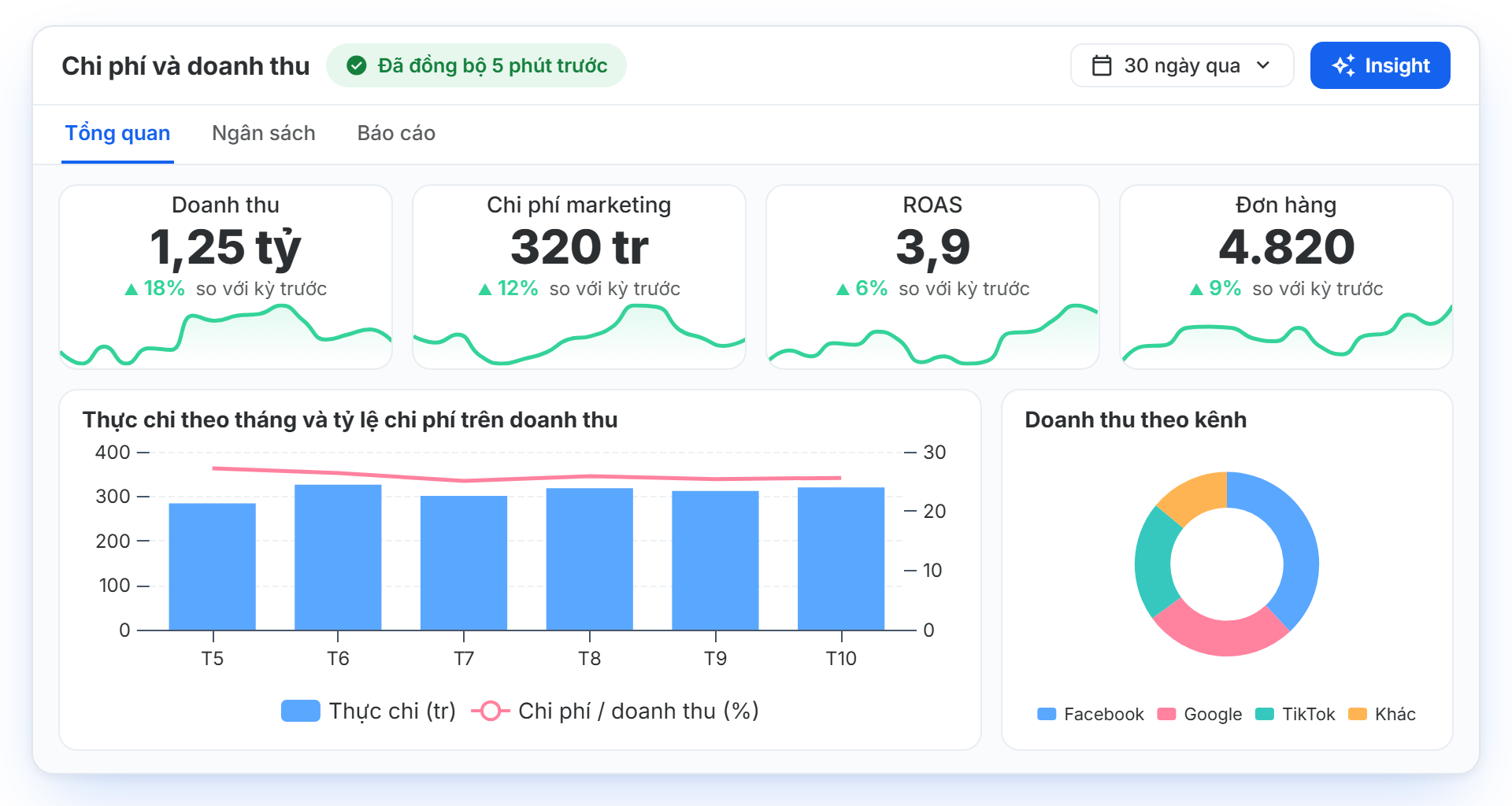Screen dimensions: 1512x806
Task: Select the T5 bar in chart
Action: [x=213, y=567]
